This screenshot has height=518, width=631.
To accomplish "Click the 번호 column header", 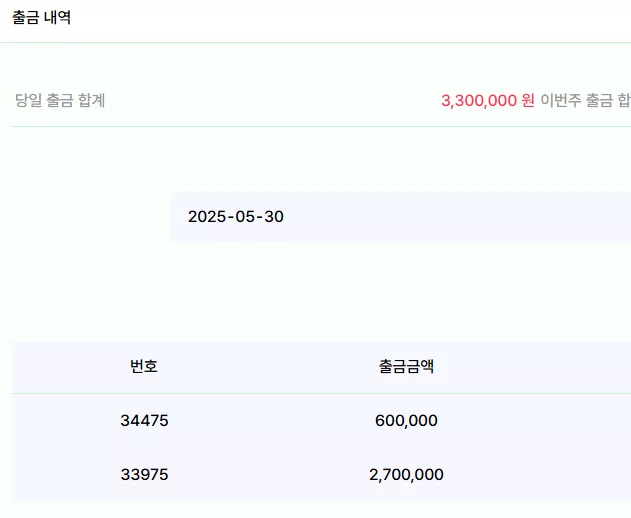I will tap(144, 366).
